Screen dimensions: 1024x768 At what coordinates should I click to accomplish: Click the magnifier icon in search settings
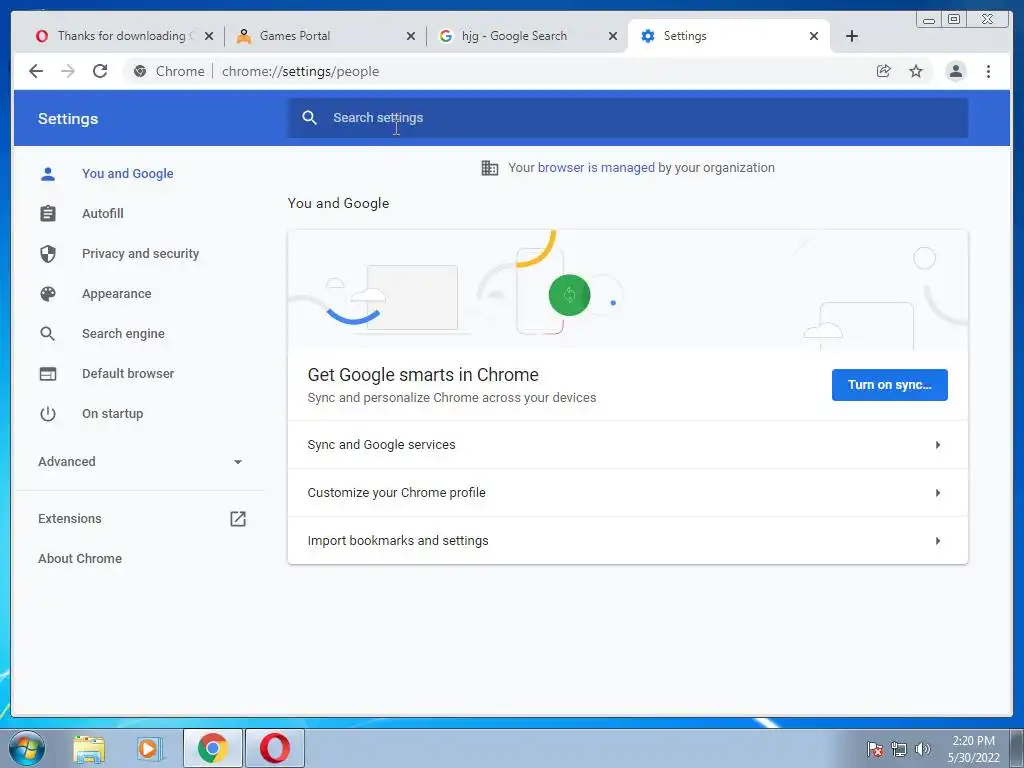[x=310, y=118]
